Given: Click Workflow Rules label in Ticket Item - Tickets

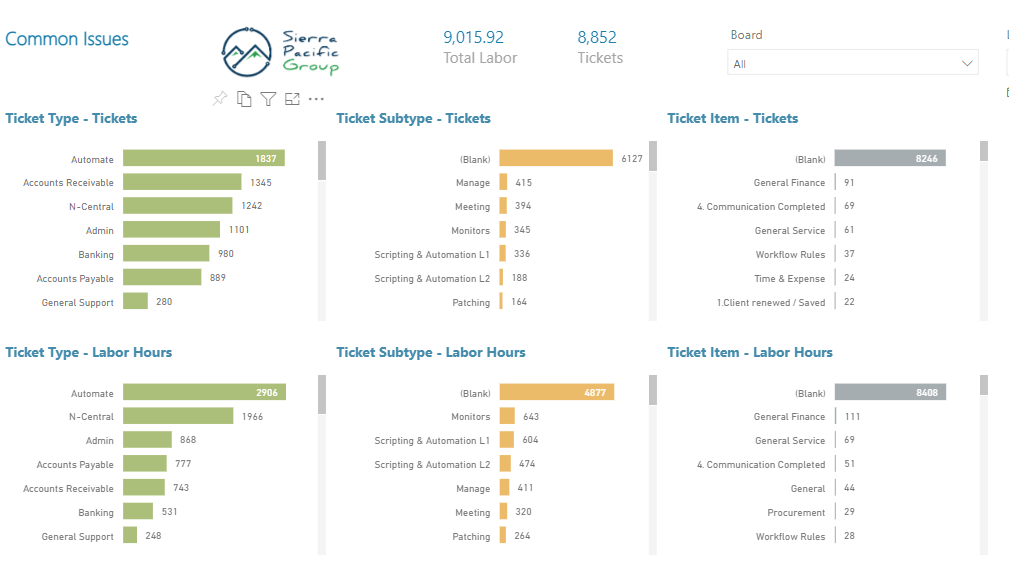Looking at the screenshot, I should [x=790, y=255].
